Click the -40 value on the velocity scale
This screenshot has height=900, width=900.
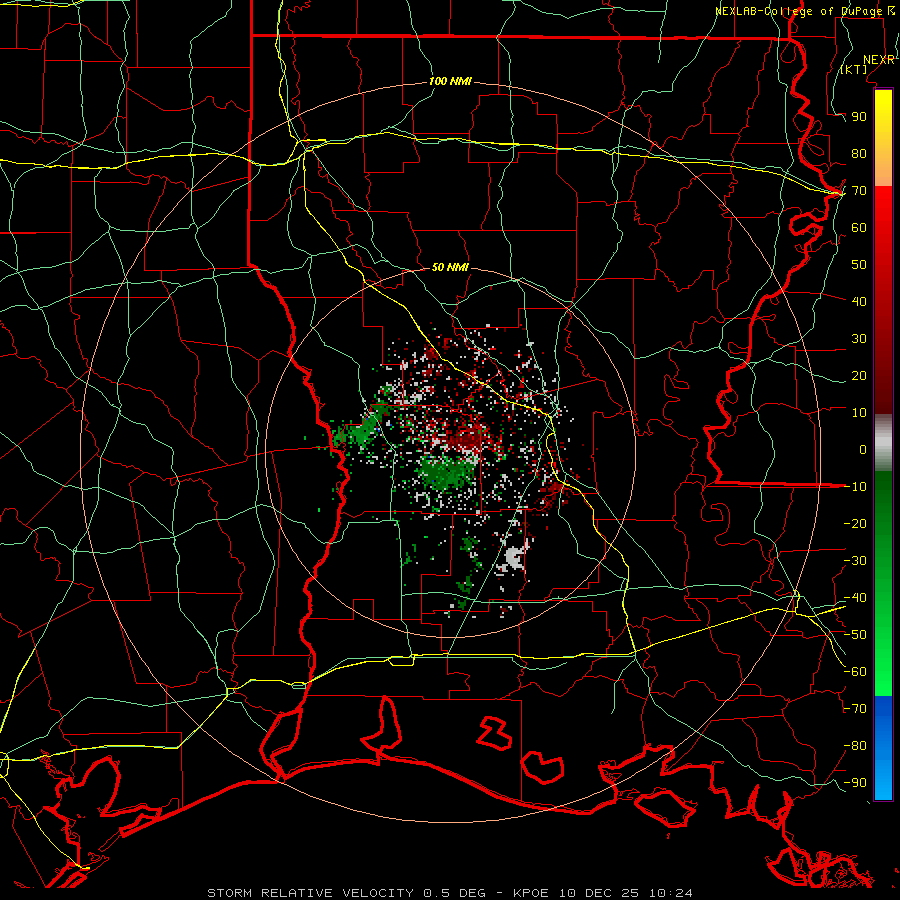click(x=855, y=598)
